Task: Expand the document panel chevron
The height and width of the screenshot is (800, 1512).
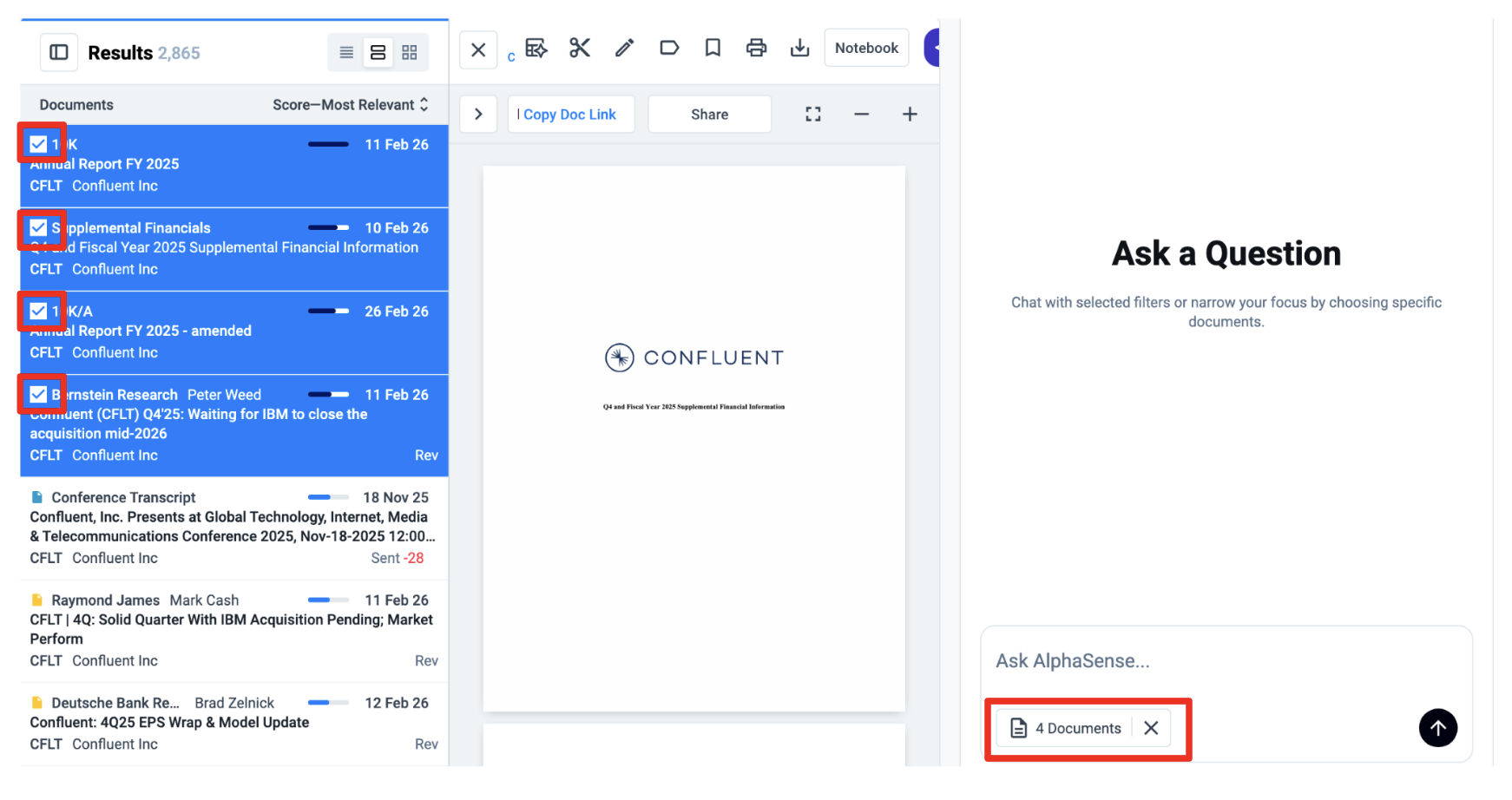Action: 478,115
